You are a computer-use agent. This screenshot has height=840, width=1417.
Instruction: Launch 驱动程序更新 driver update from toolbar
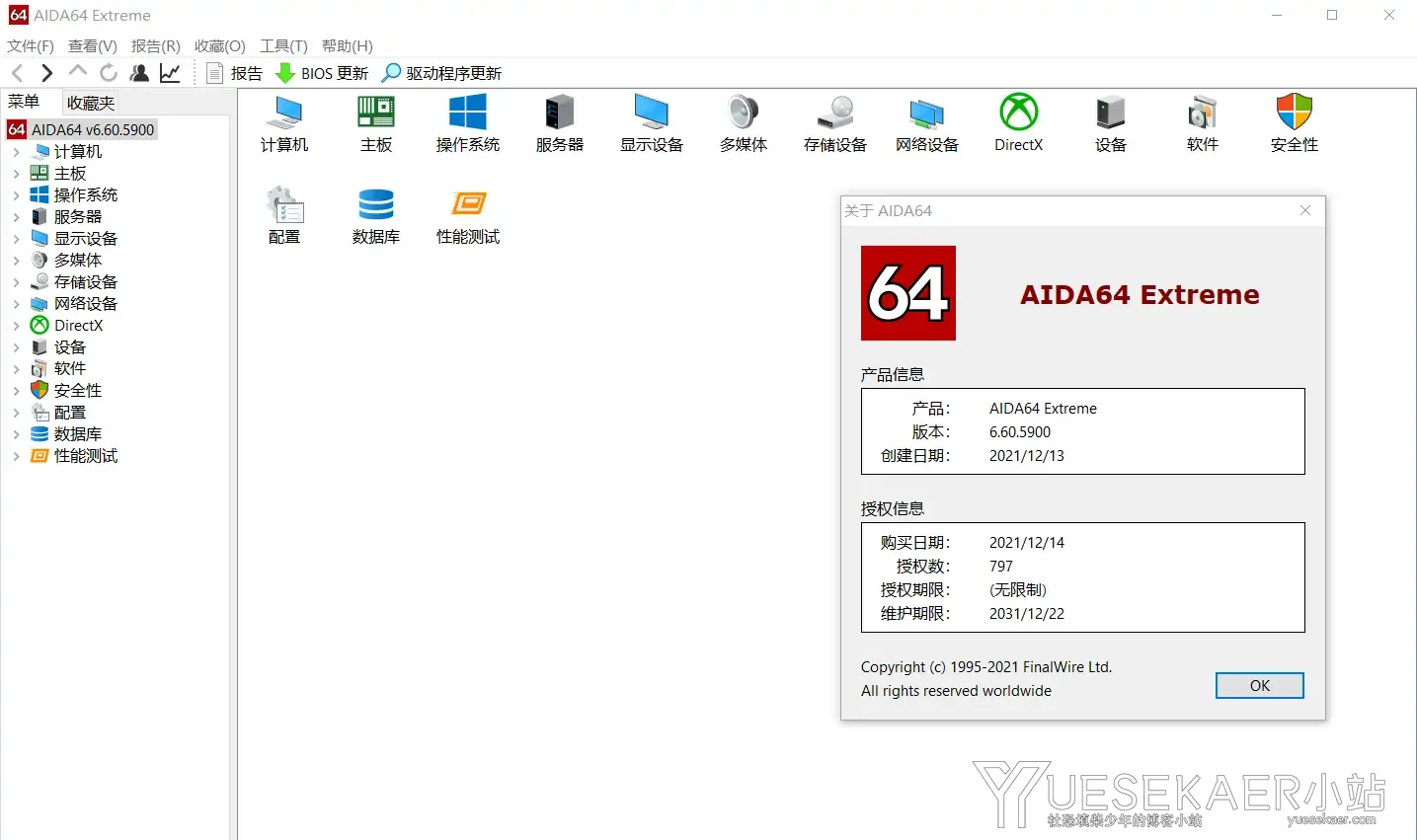pos(442,73)
